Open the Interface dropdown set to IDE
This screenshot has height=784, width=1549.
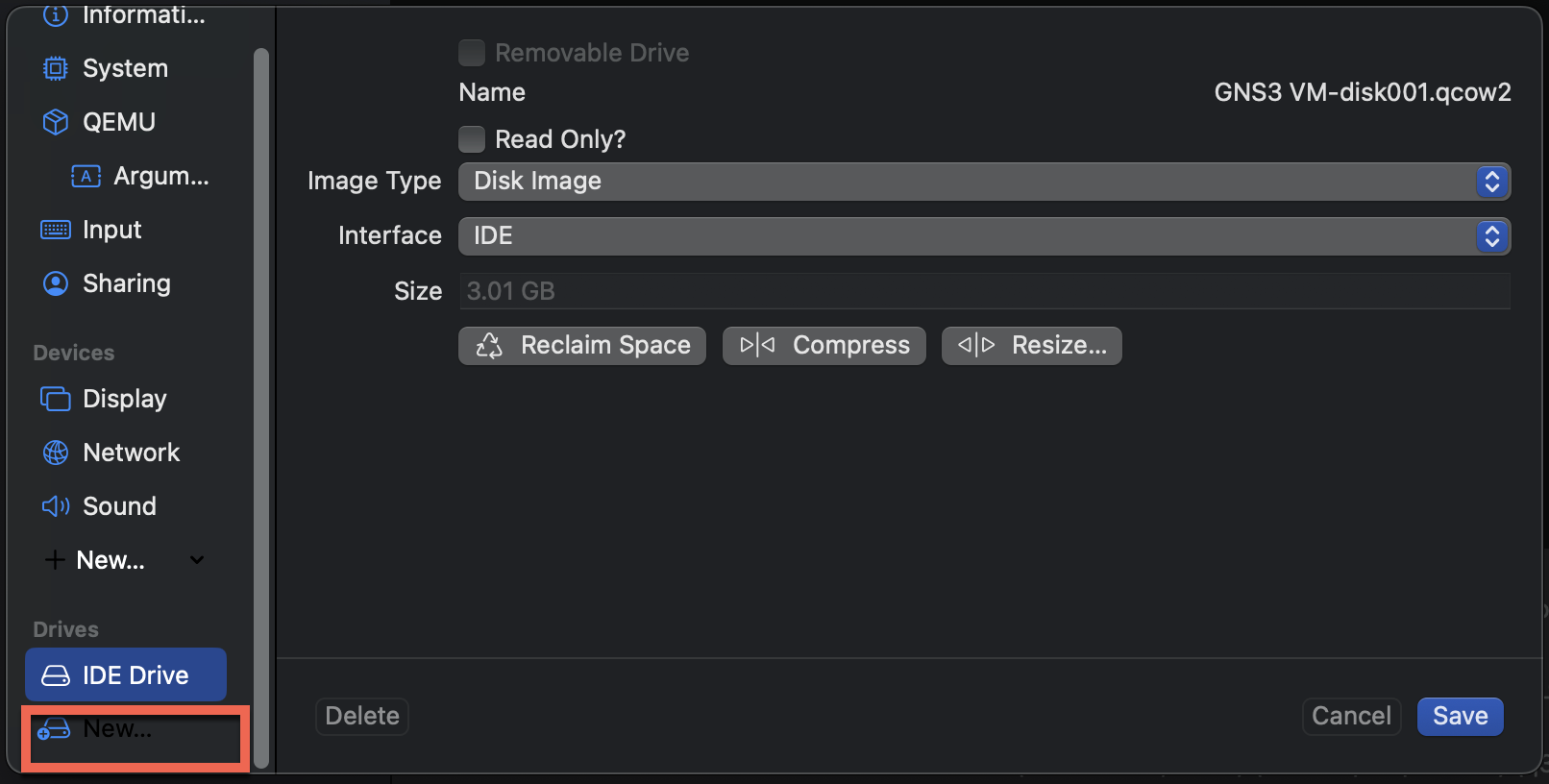tap(984, 236)
